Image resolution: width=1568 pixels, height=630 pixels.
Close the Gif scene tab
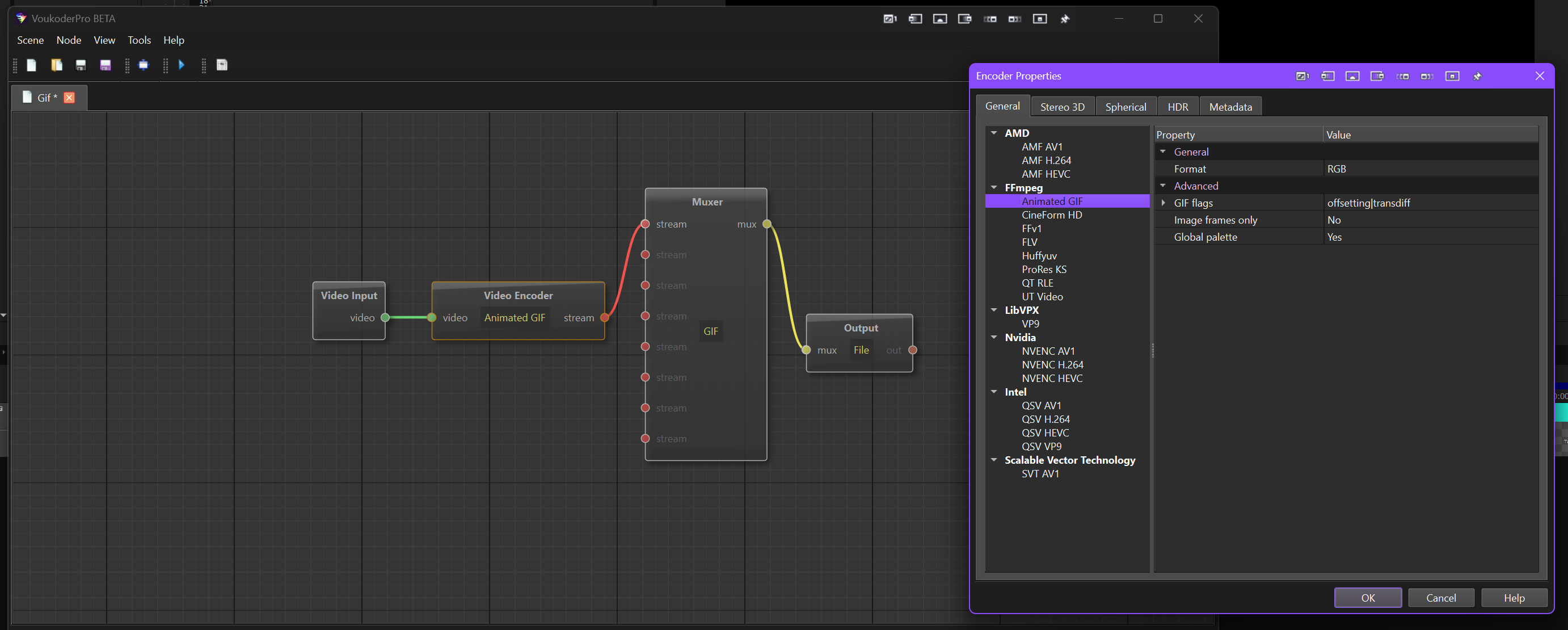[69, 98]
